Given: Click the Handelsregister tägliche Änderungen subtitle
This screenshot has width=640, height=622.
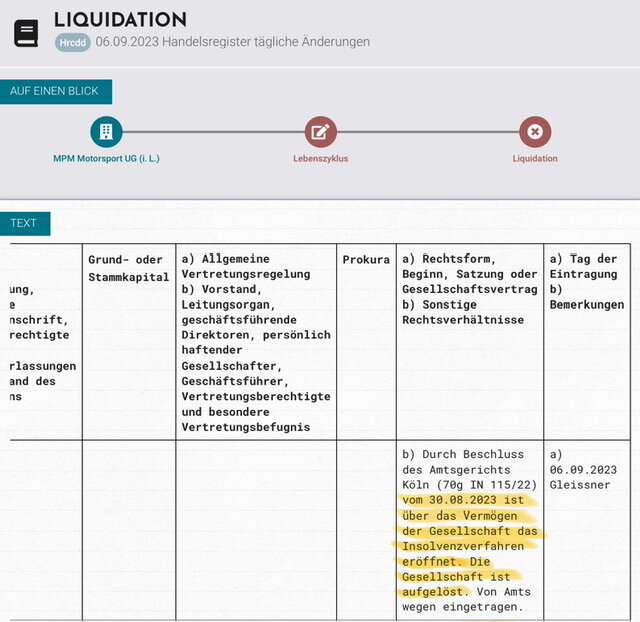Looking at the screenshot, I should coord(233,42).
